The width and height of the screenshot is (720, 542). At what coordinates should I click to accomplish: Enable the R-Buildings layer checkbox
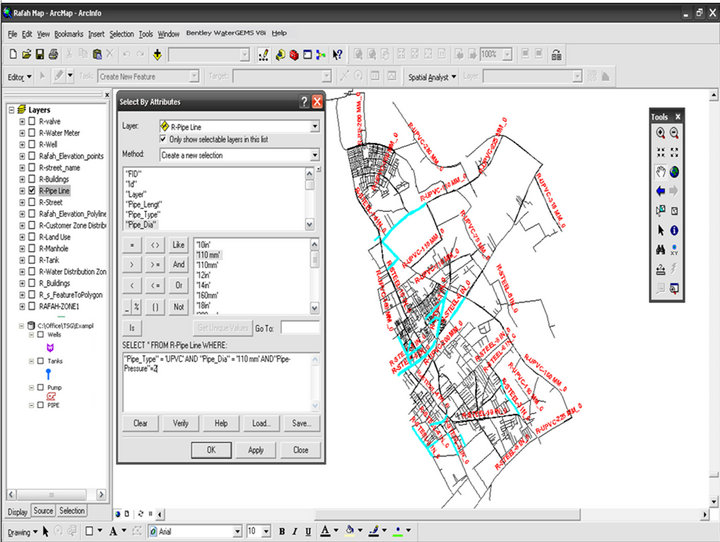[x=32, y=178]
